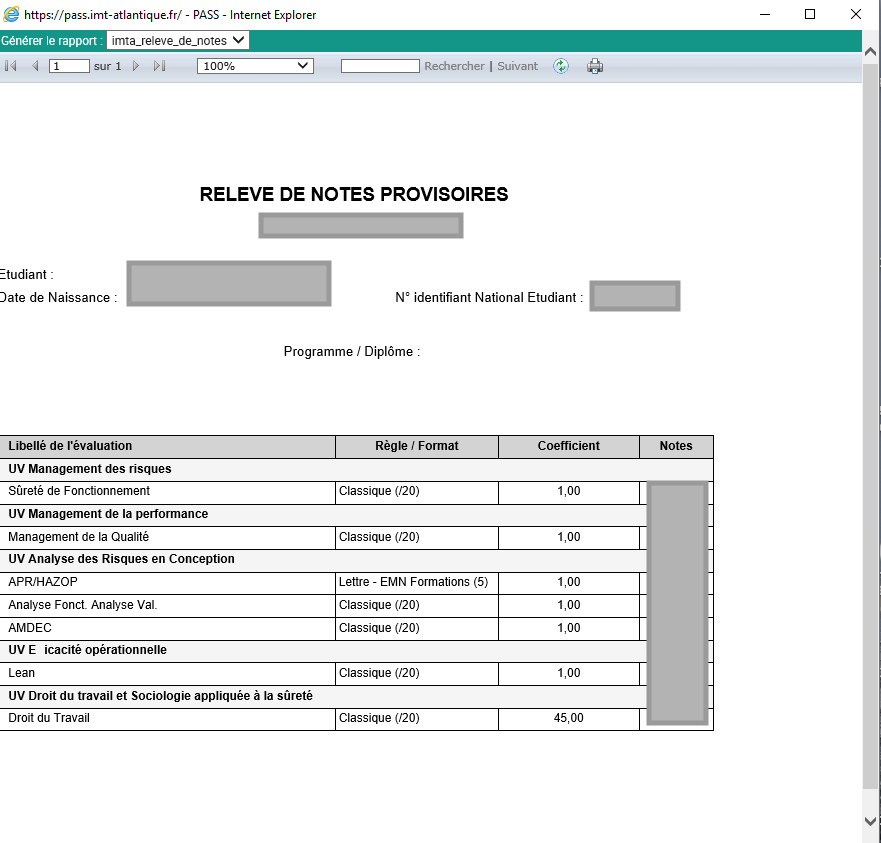Click the 'Générer le rapport :' label

tap(52, 40)
